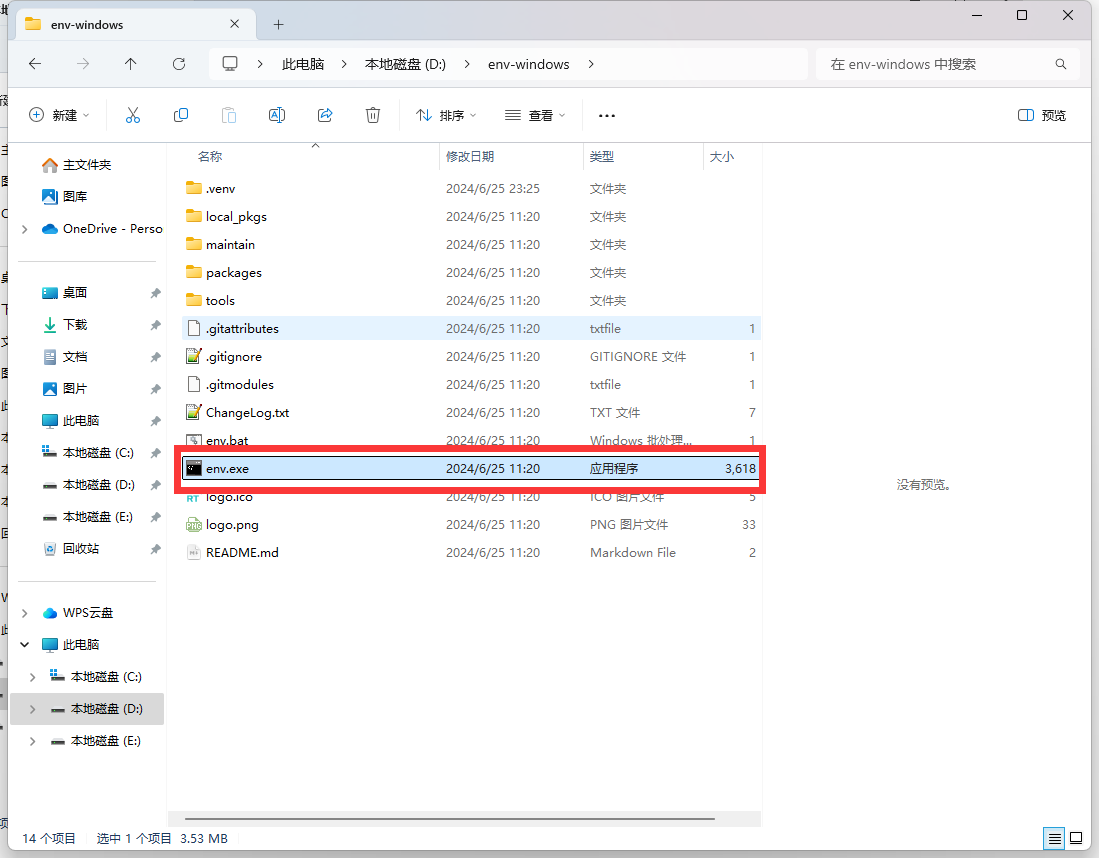Screen dimensions: 1099x858
Task: Open 回收站 in sidebar
Action: click(x=71, y=549)
